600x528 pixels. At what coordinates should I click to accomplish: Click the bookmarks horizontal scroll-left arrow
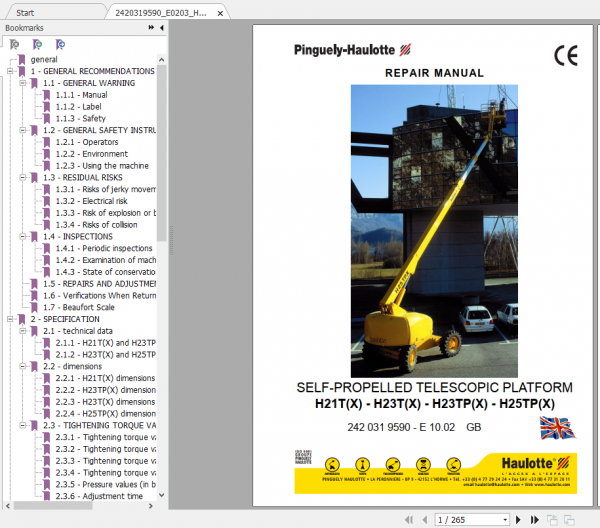pos(8,506)
